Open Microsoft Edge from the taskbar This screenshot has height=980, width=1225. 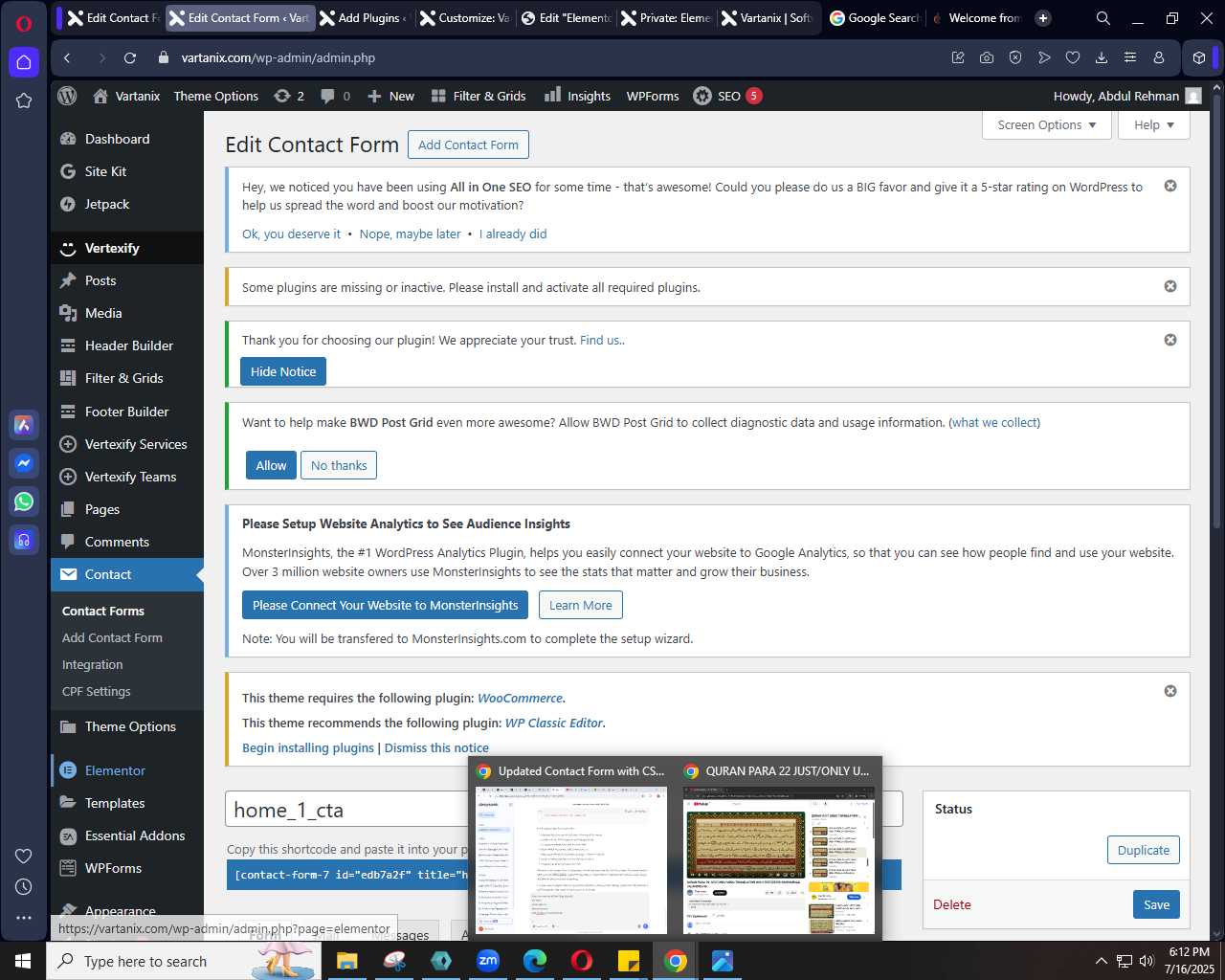pos(535,961)
